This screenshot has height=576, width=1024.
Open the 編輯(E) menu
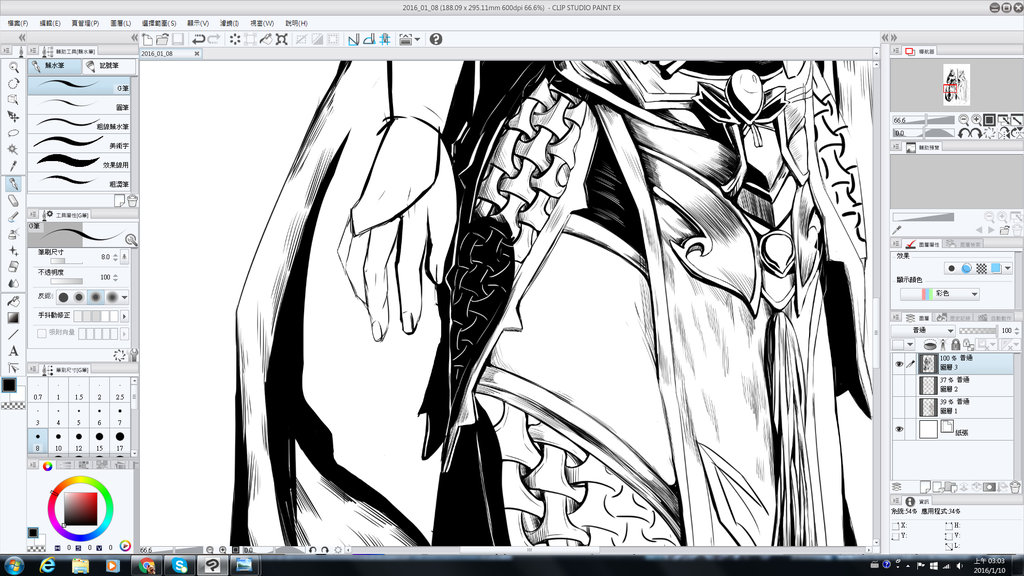click(50, 23)
